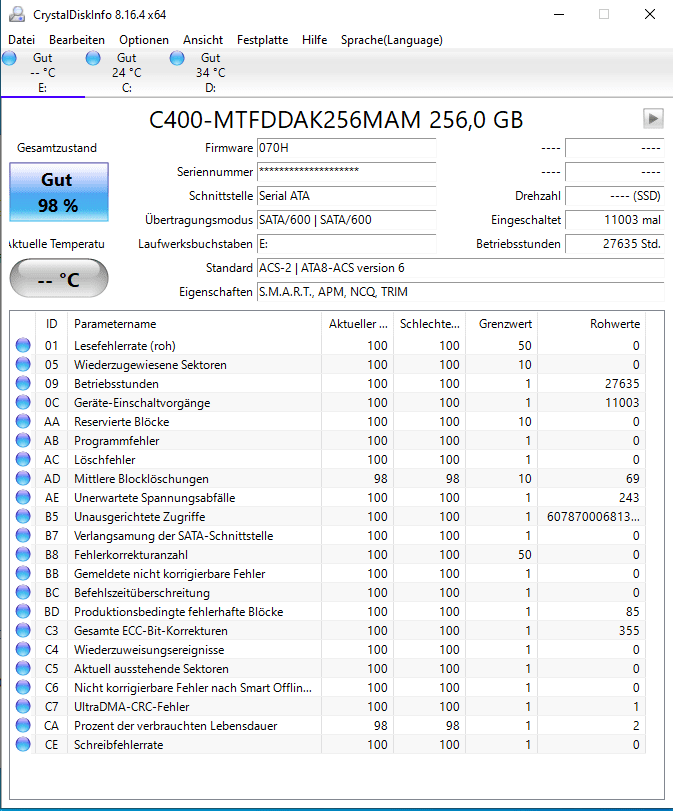Select drive E: tab

coord(42,73)
